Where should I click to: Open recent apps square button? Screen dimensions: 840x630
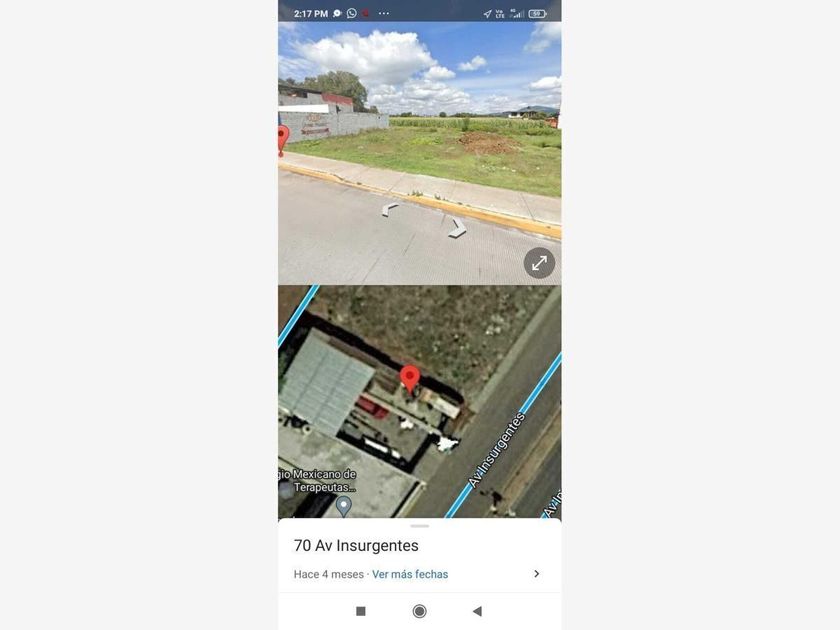click(x=361, y=611)
